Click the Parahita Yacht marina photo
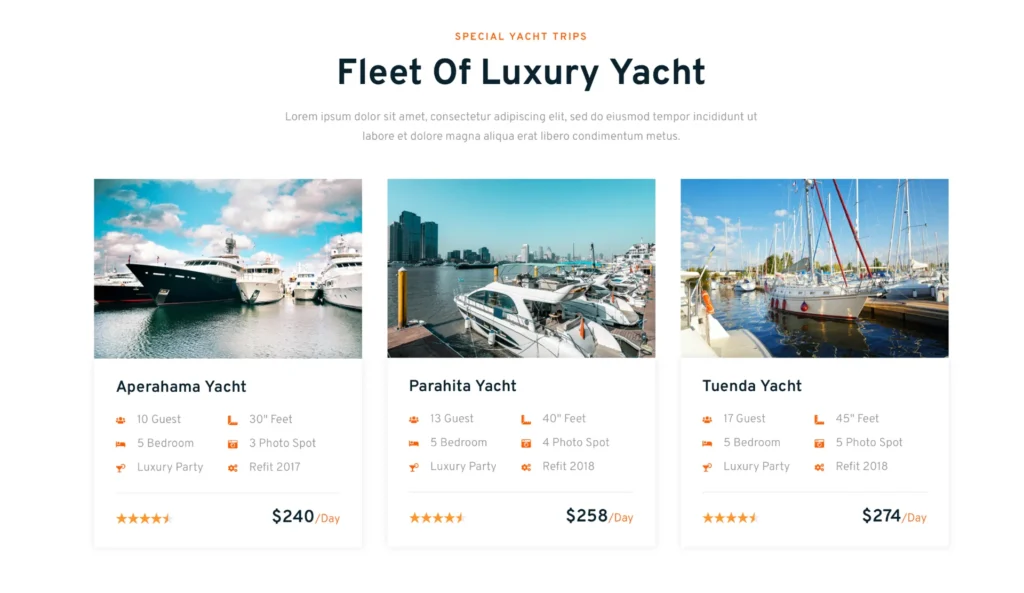The image size is (1024, 593). click(x=521, y=268)
